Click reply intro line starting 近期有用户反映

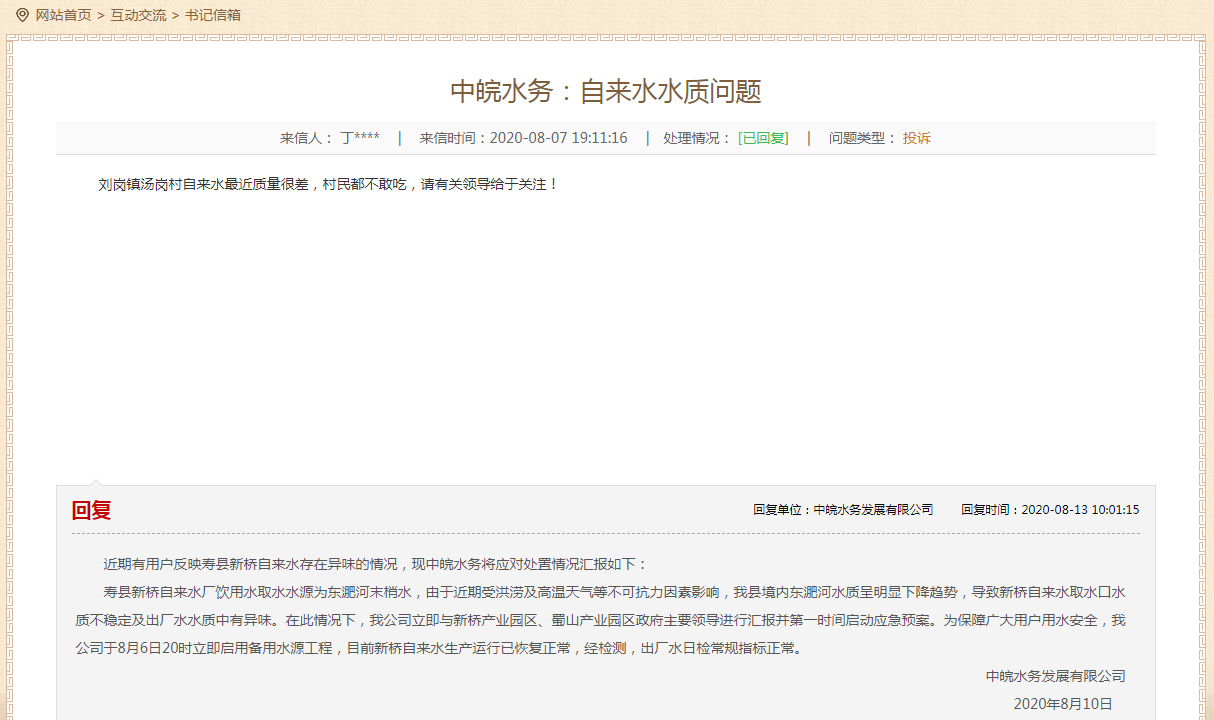(x=375, y=564)
